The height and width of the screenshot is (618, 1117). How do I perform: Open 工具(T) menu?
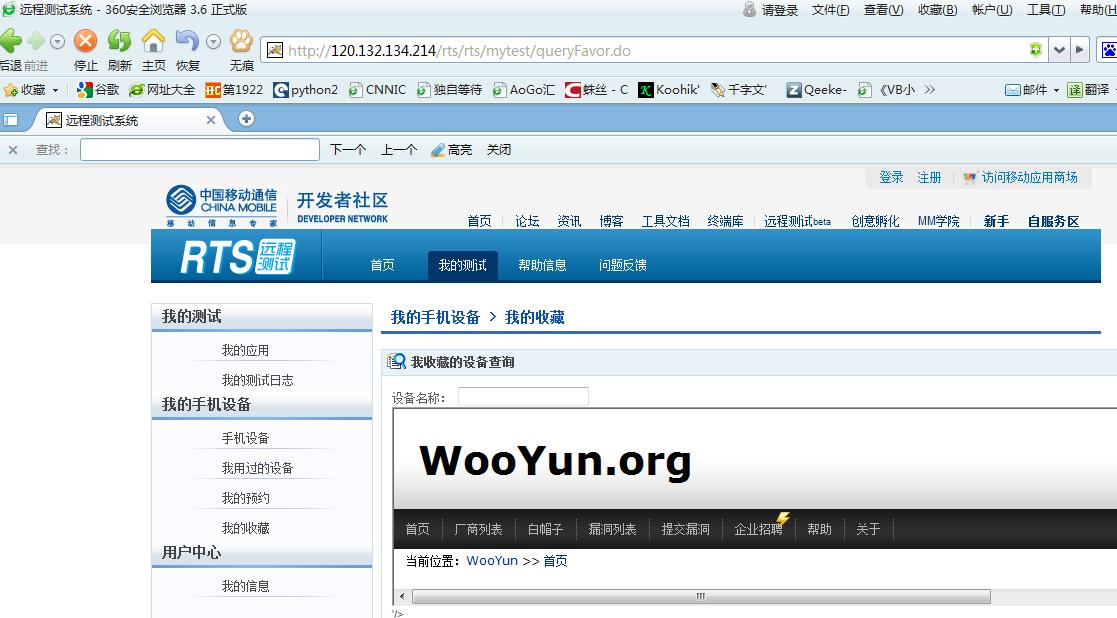coord(1046,10)
